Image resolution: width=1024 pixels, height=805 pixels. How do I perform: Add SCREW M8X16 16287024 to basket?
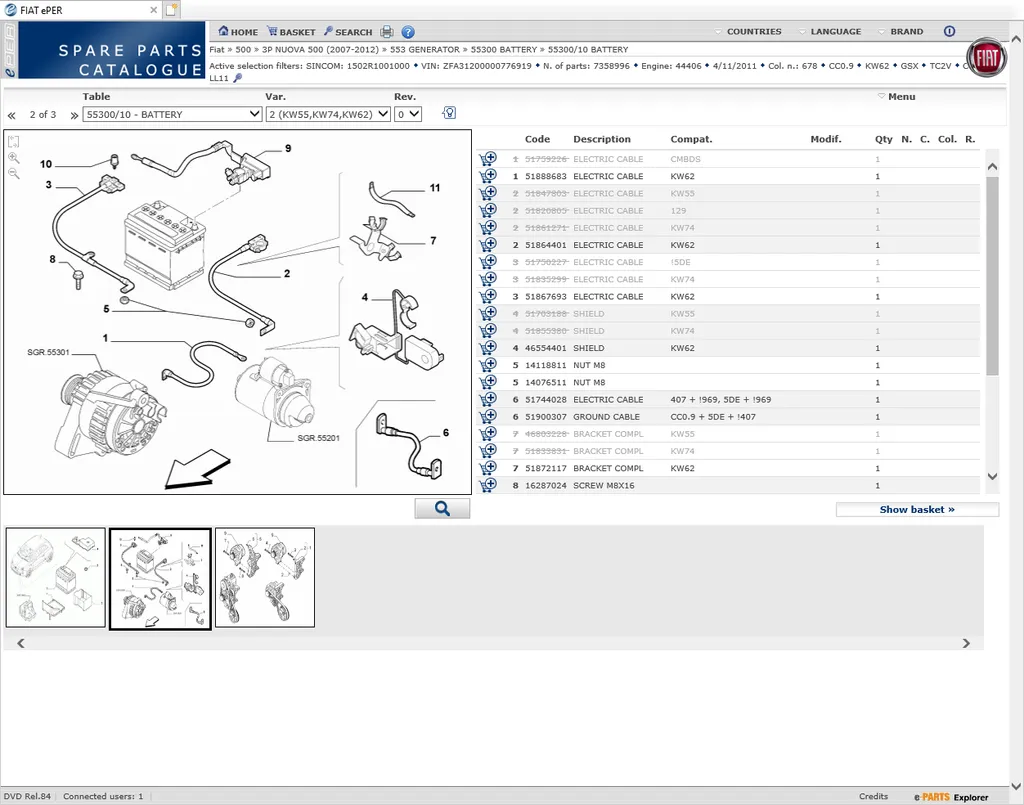click(488, 484)
